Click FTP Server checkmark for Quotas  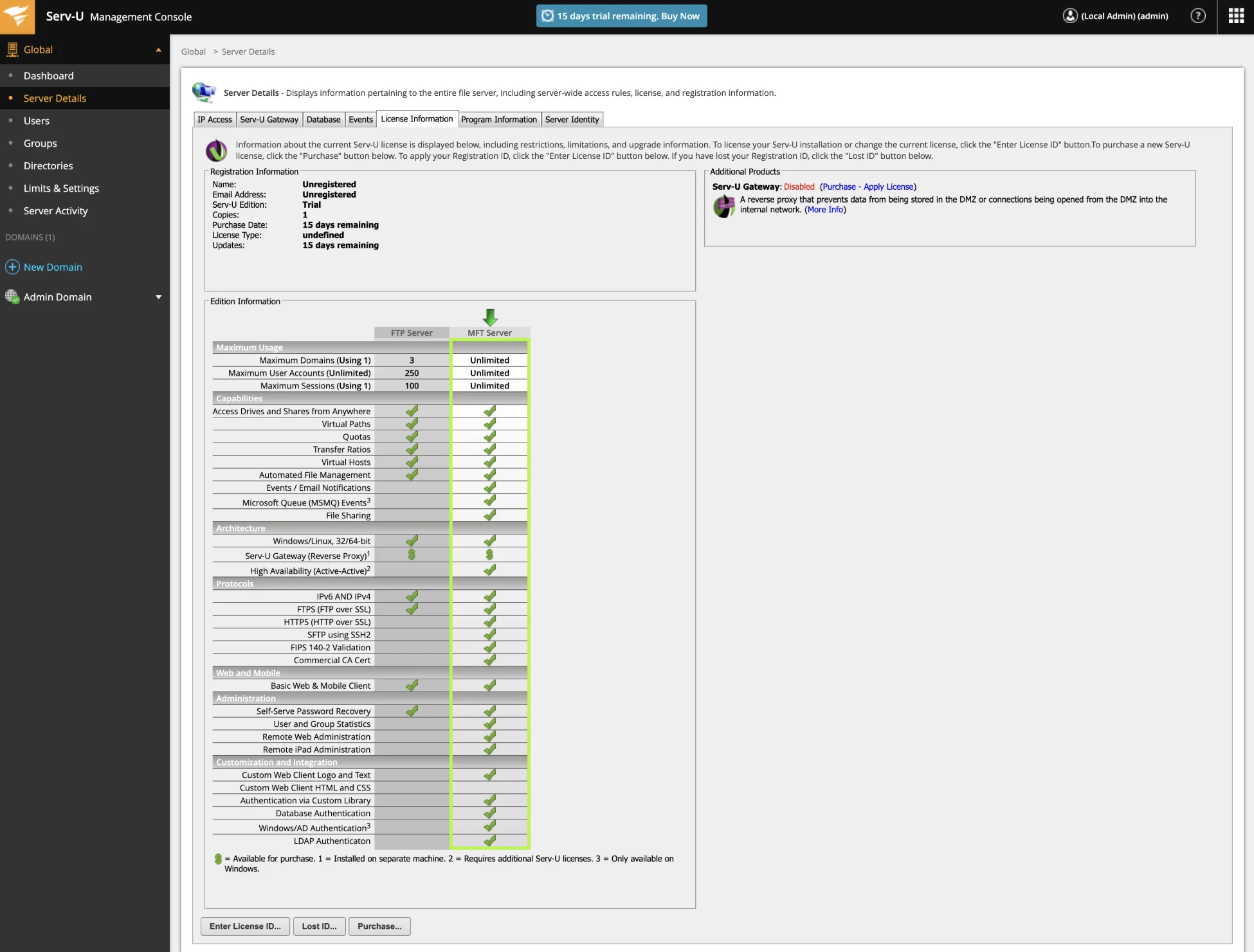point(412,437)
